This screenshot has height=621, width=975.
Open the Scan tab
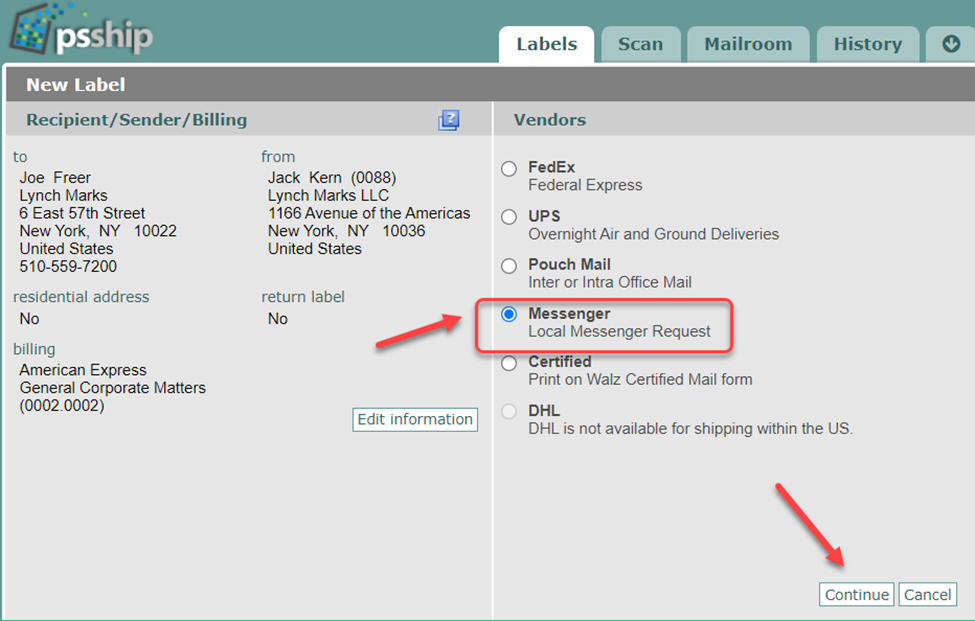(640, 44)
